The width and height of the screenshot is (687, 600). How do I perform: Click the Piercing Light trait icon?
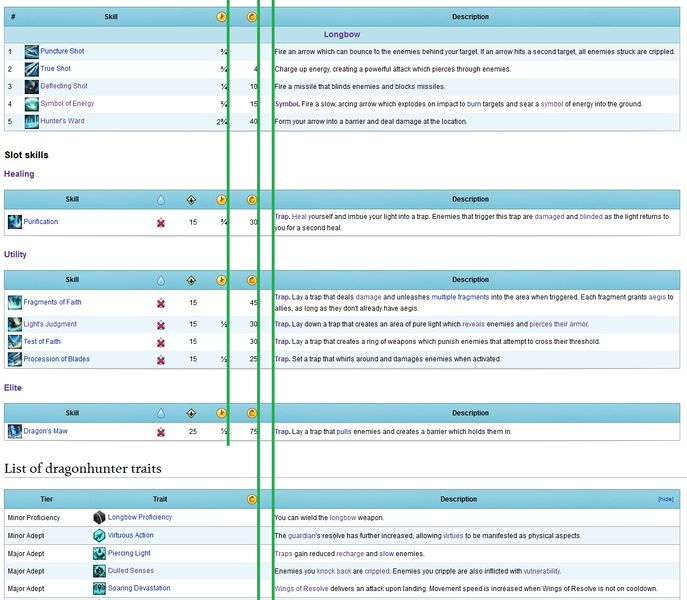(x=99, y=553)
